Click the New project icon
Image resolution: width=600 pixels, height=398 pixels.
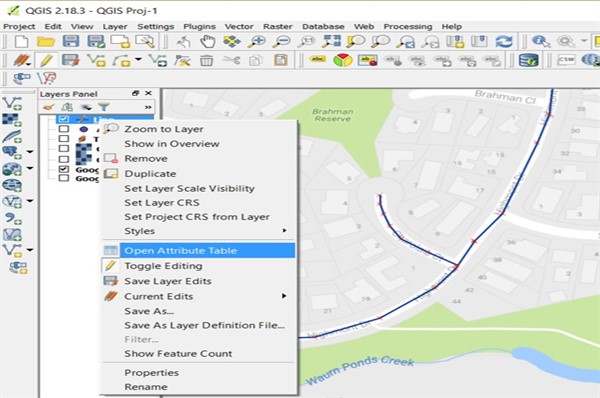pos(21,41)
